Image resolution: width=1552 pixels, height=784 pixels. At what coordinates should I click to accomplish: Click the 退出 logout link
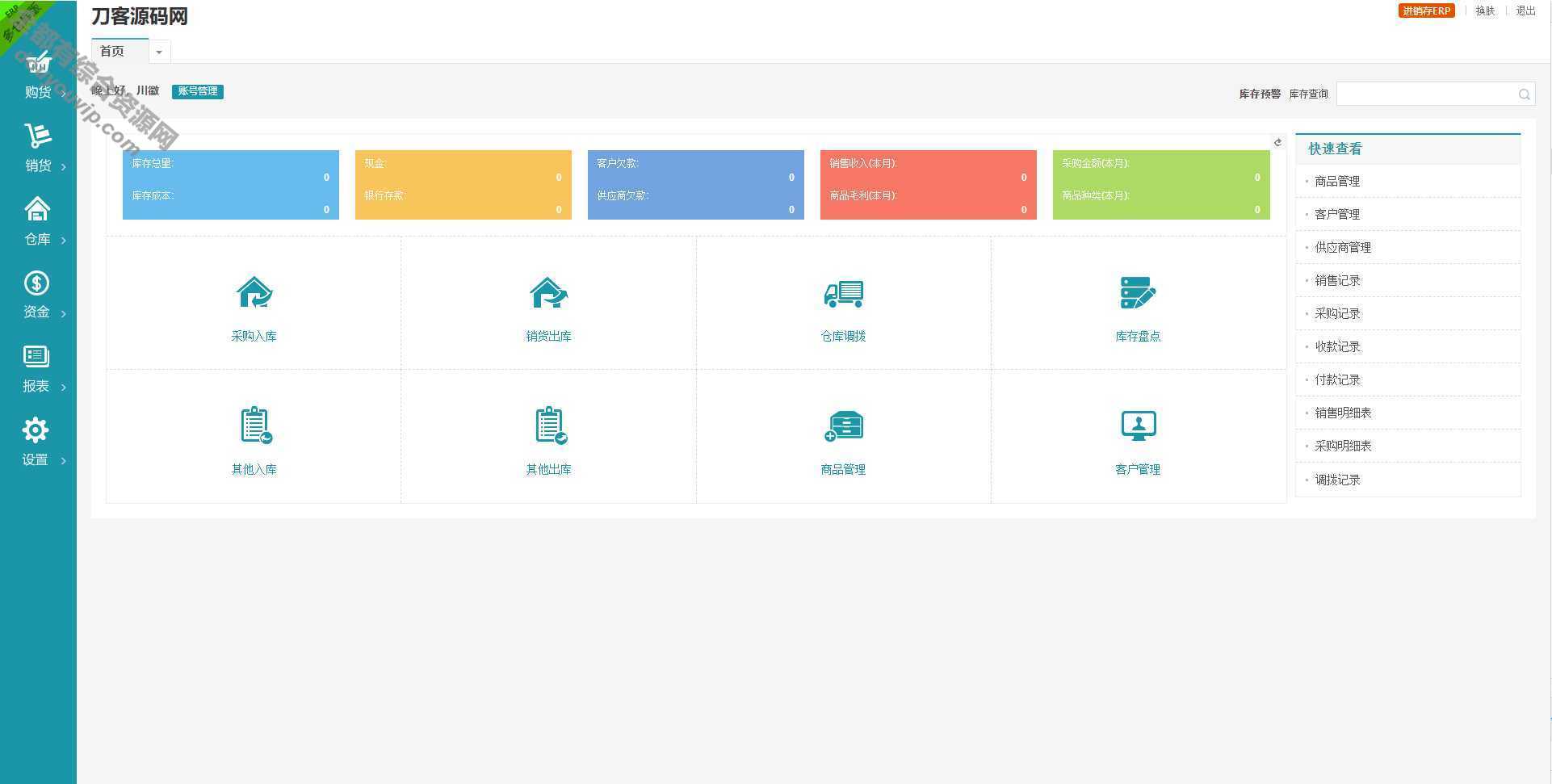(1525, 10)
